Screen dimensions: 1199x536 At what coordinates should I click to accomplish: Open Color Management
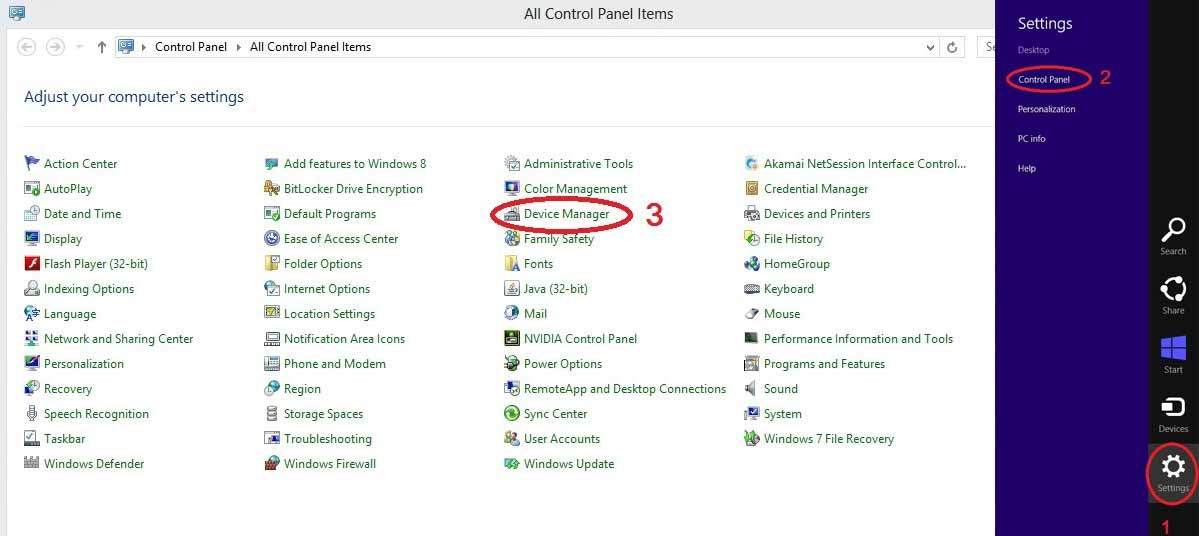coord(575,188)
